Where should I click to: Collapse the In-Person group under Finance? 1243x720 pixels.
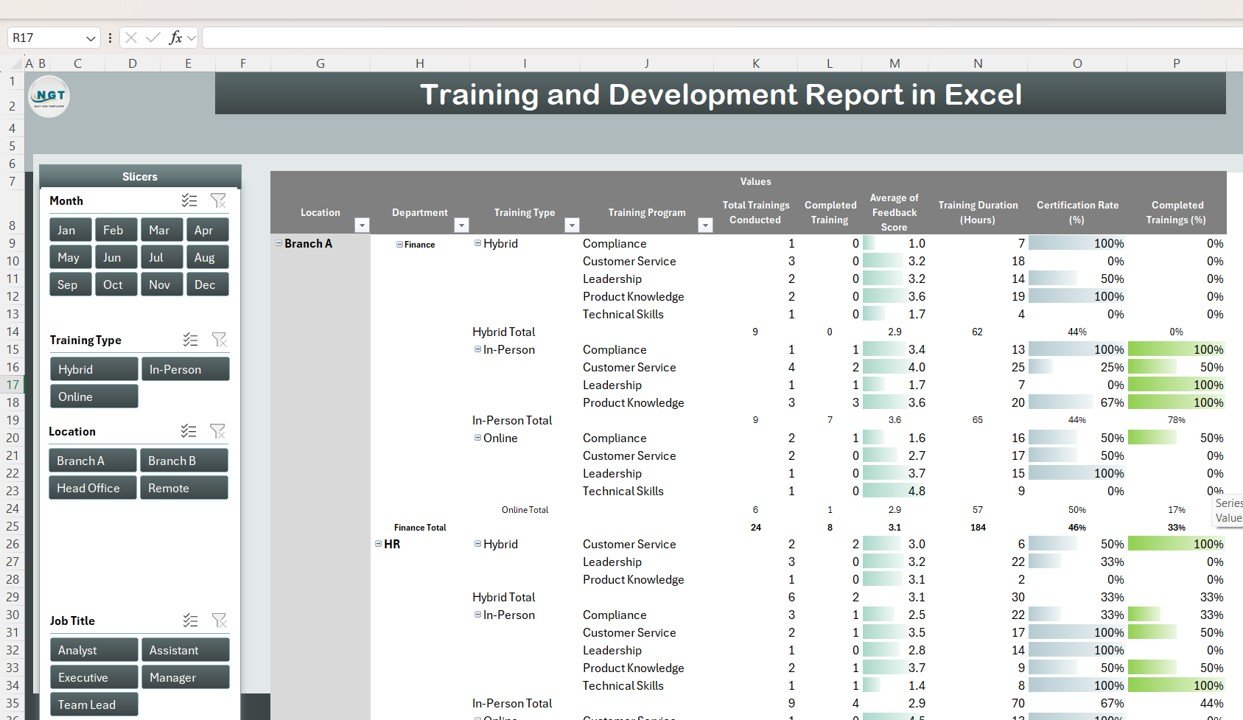[x=478, y=349]
